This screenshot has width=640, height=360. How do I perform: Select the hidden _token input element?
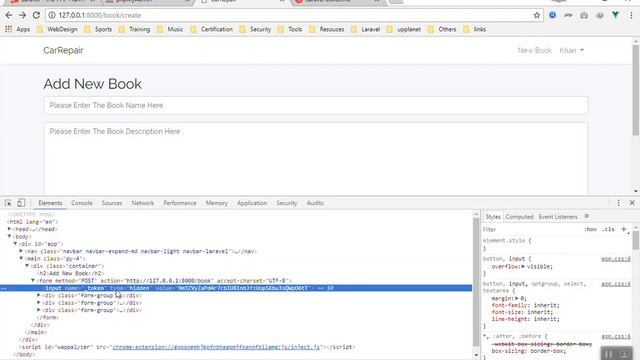(x=236, y=288)
